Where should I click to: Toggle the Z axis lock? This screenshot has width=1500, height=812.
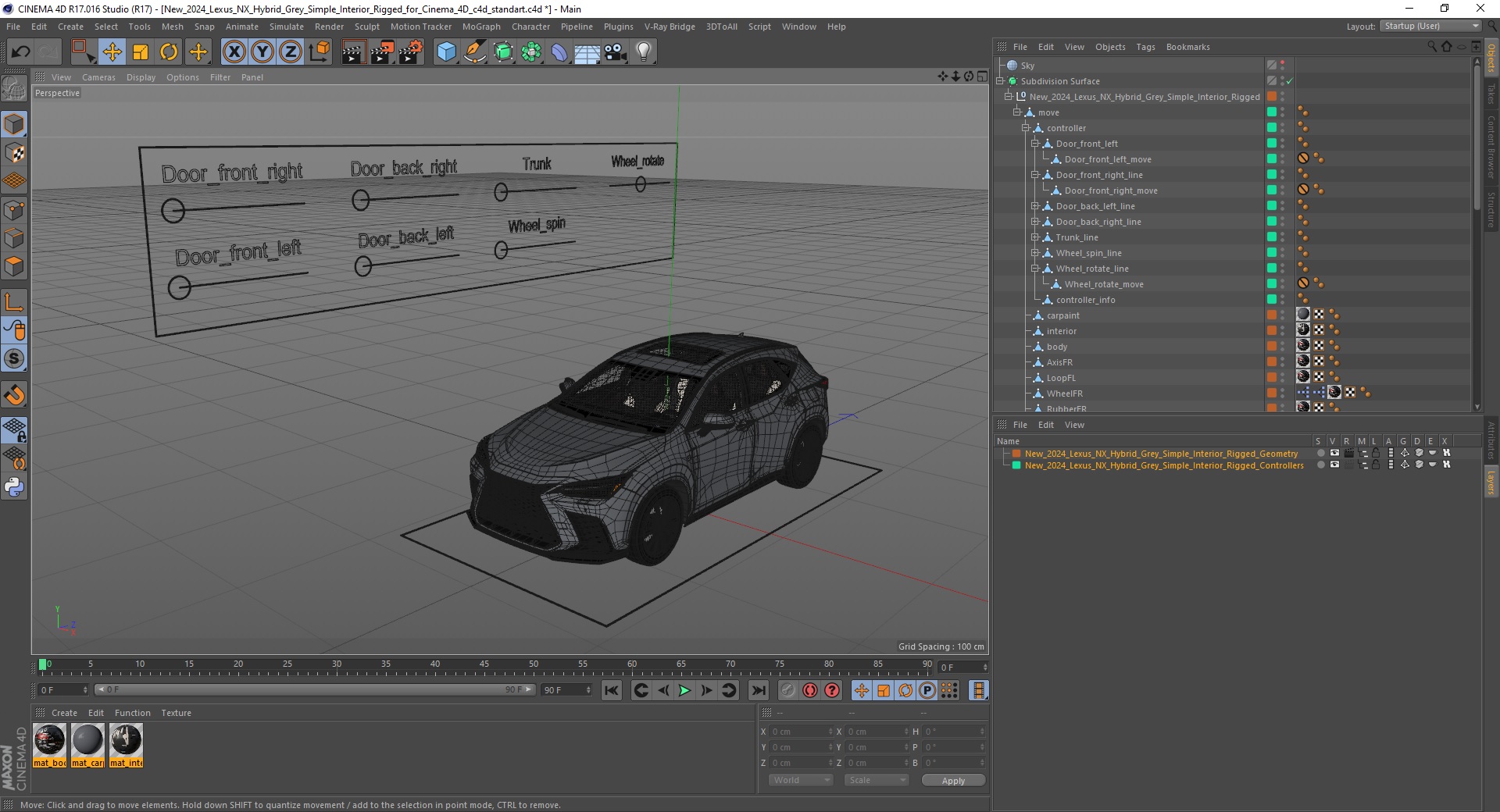tap(291, 52)
